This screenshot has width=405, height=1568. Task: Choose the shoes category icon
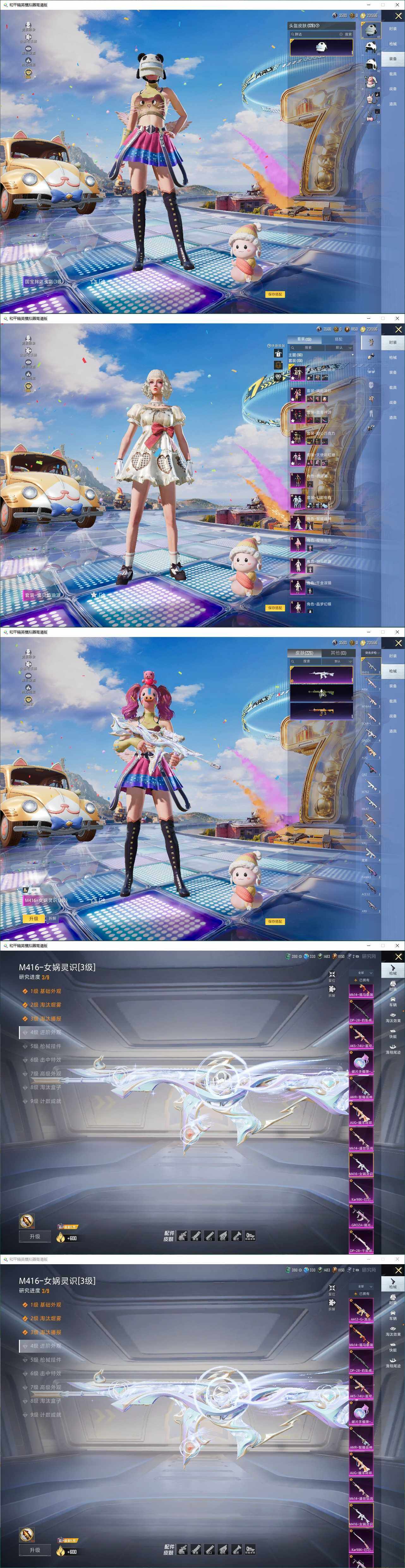pos(370,427)
